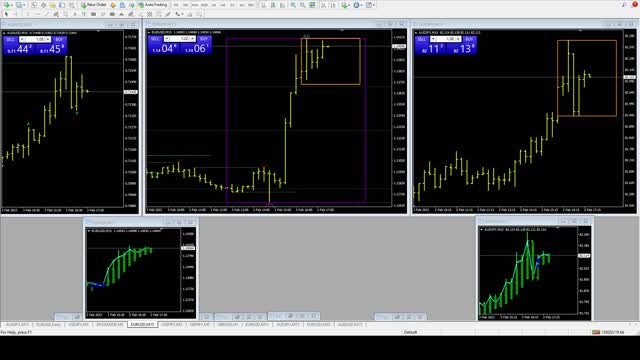Click BUY on the AUDJPY chart panel
The image size is (640, 360).
[x=469, y=39]
